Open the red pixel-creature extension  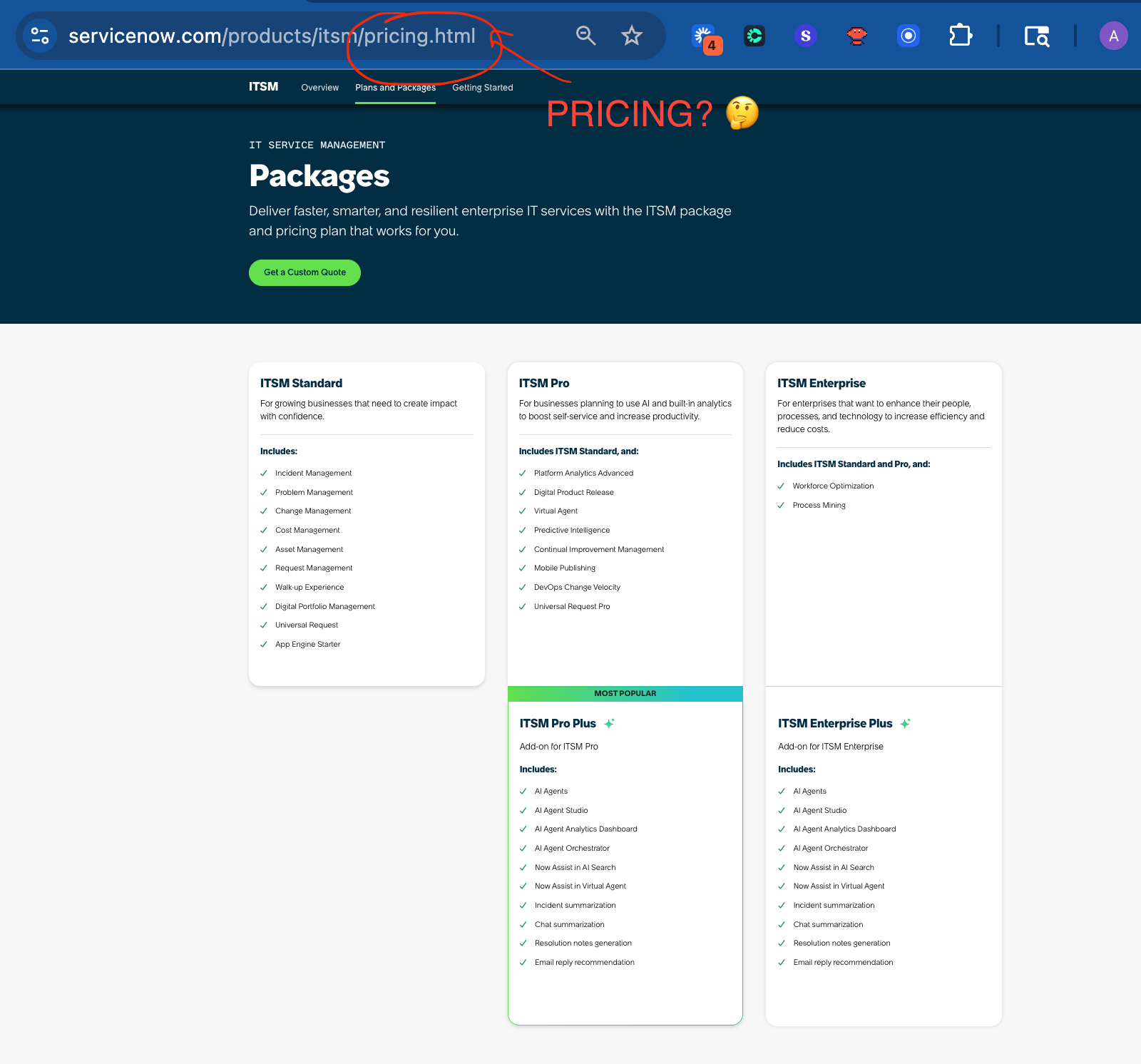tap(856, 35)
